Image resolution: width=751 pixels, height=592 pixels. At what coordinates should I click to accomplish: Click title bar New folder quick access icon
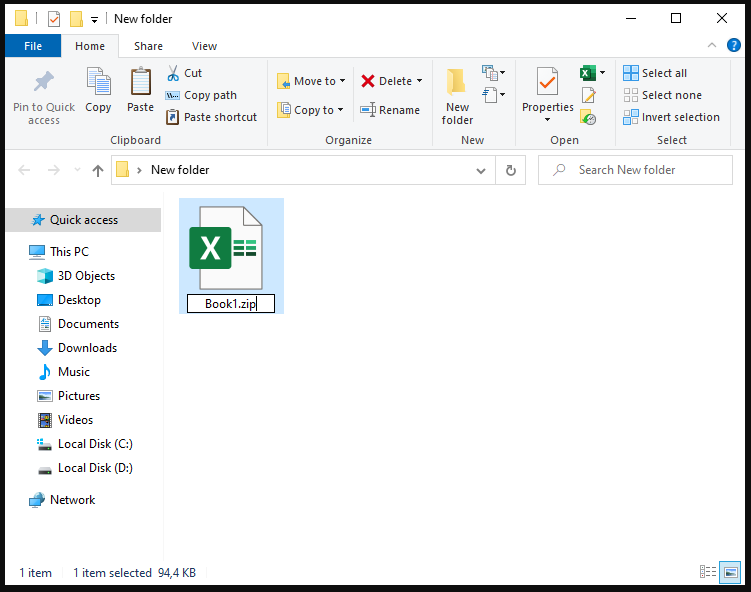76,19
